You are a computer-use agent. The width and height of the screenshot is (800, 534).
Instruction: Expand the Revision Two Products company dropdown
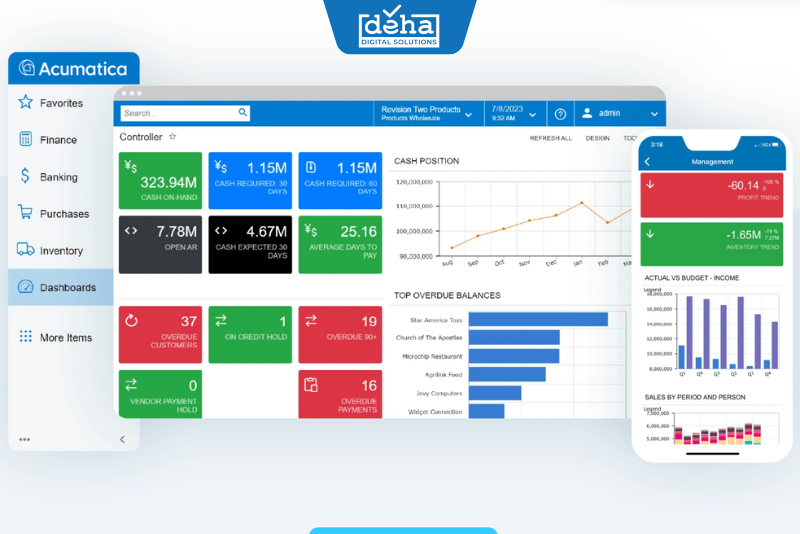(x=427, y=113)
